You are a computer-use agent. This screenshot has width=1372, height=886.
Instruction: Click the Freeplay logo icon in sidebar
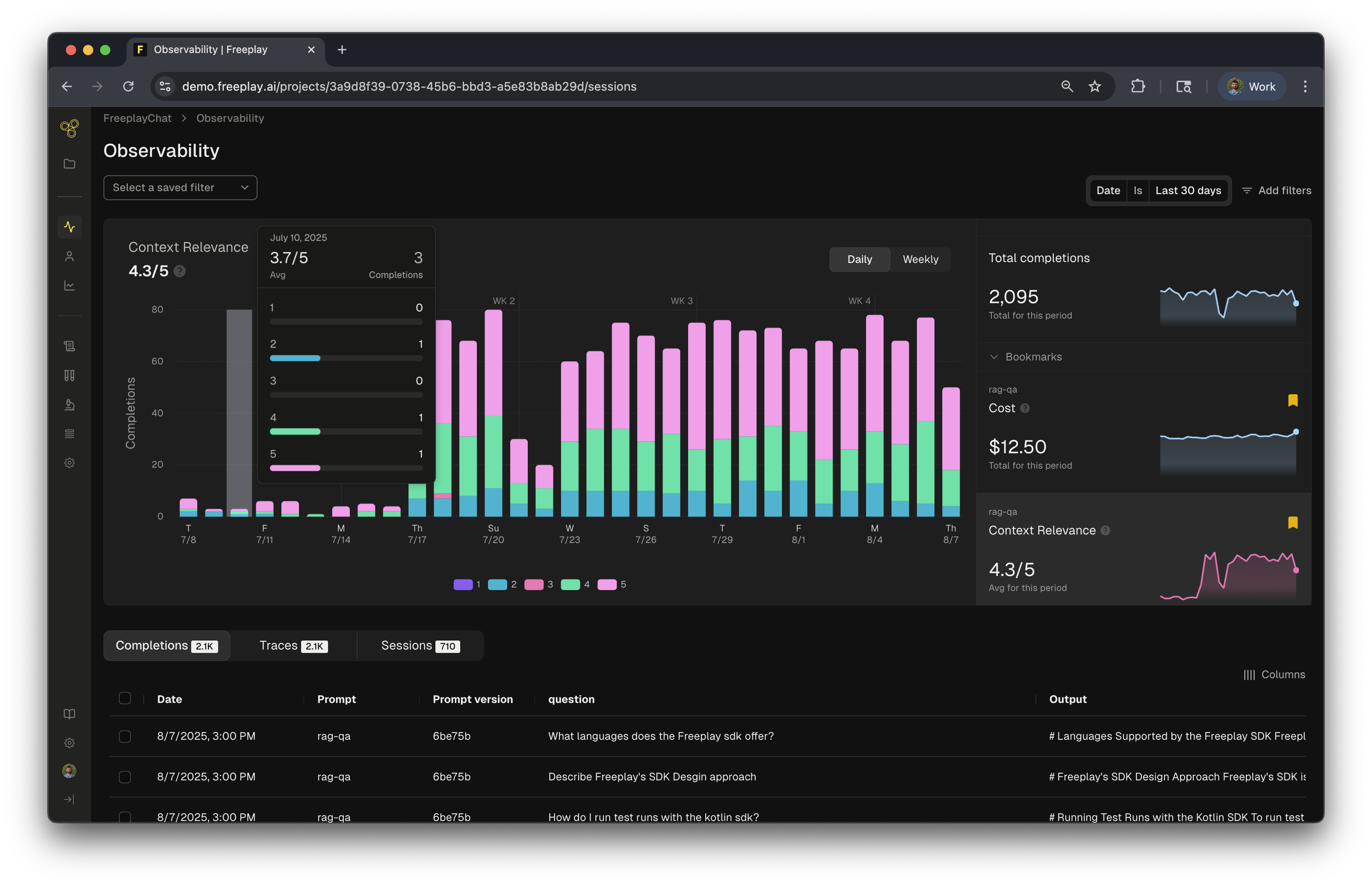coord(69,128)
